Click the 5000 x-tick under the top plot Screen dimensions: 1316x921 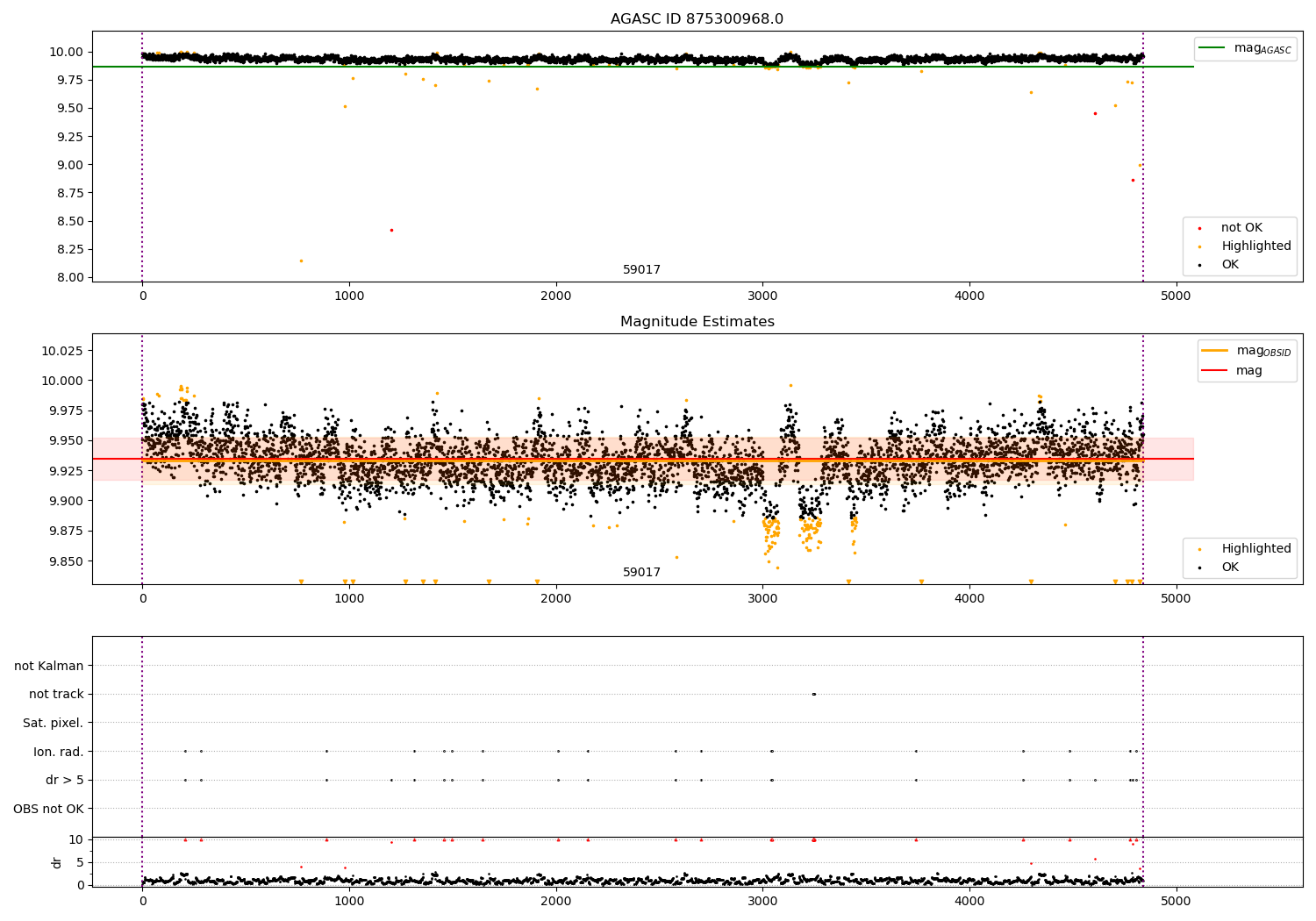[x=1176, y=296]
